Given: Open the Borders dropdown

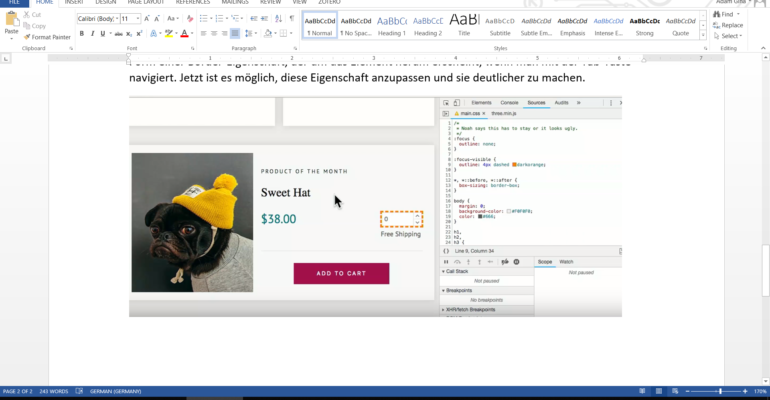Looking at the screenshot, I should click(x=291, y=33).
